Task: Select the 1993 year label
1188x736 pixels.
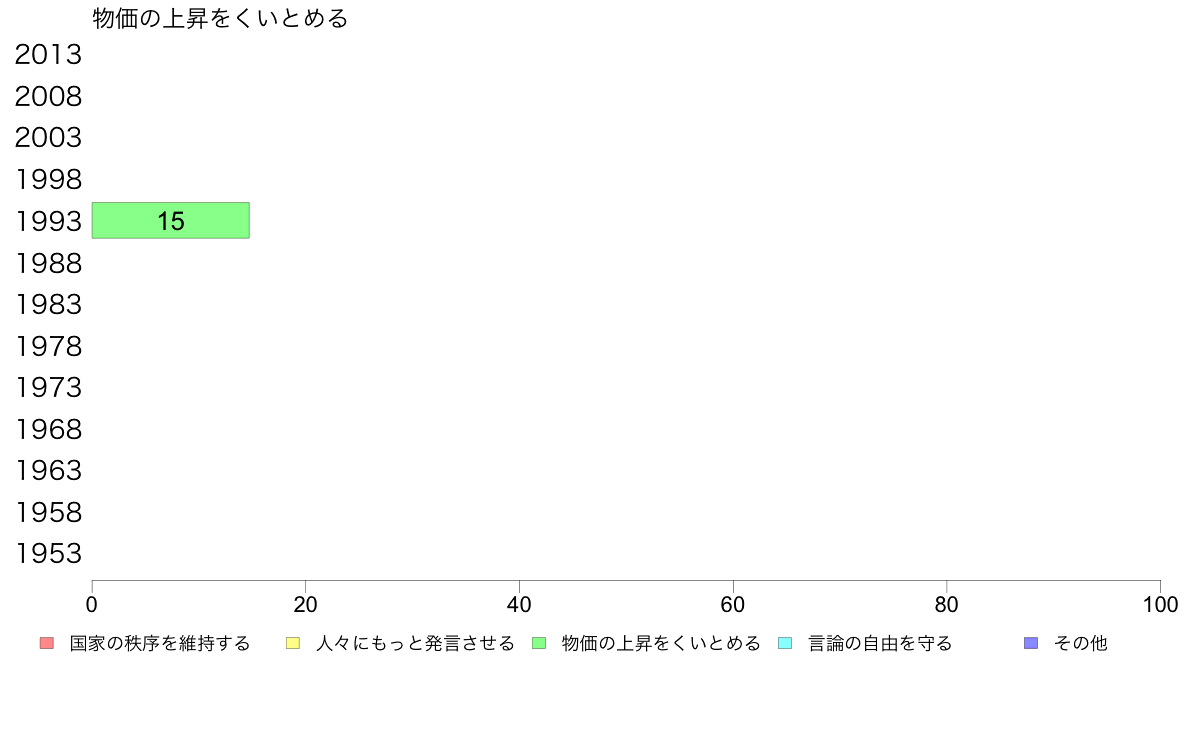Action: coord(48,221)
